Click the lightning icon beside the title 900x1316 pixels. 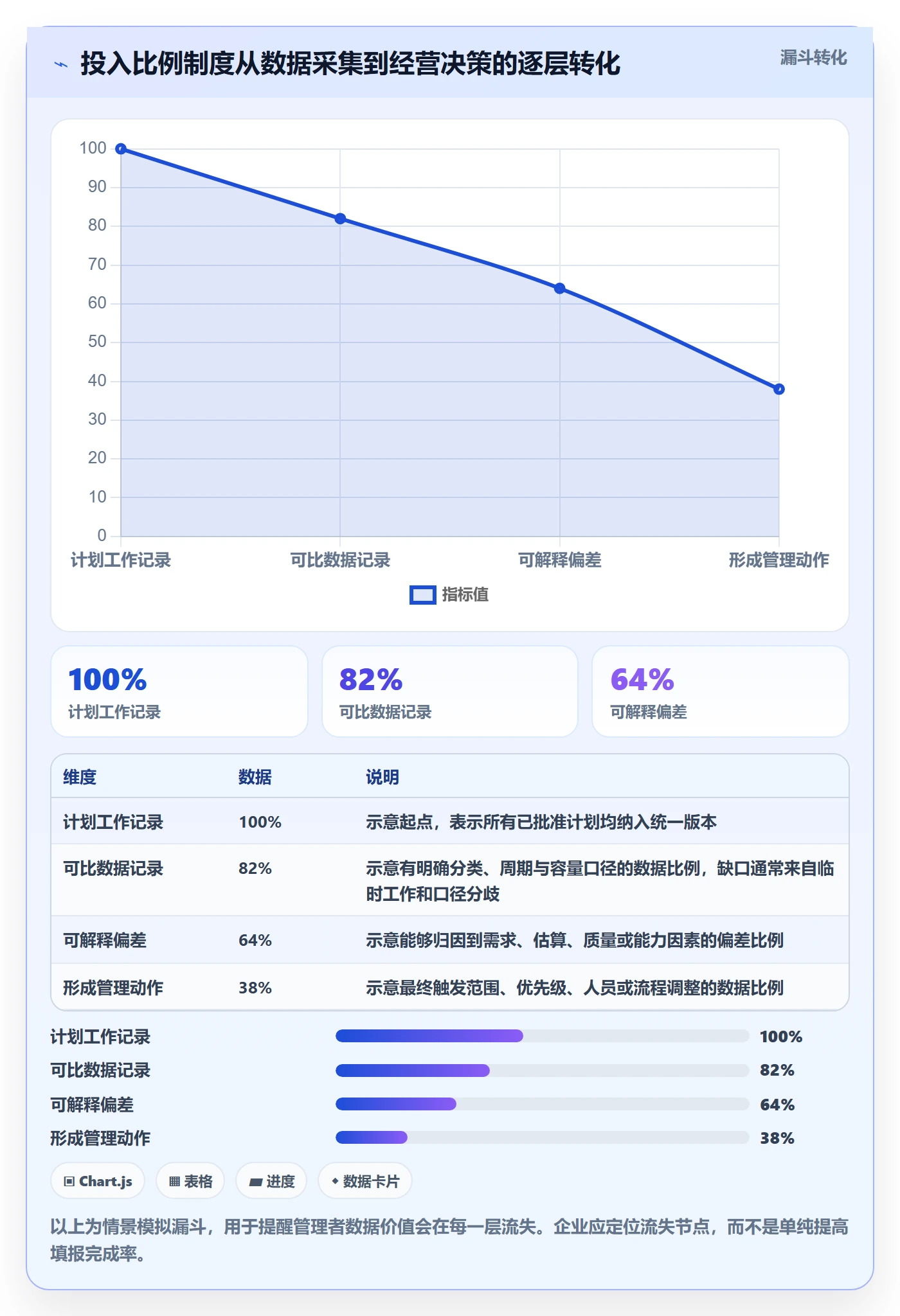pyautogui.click(x=61, y=64)
